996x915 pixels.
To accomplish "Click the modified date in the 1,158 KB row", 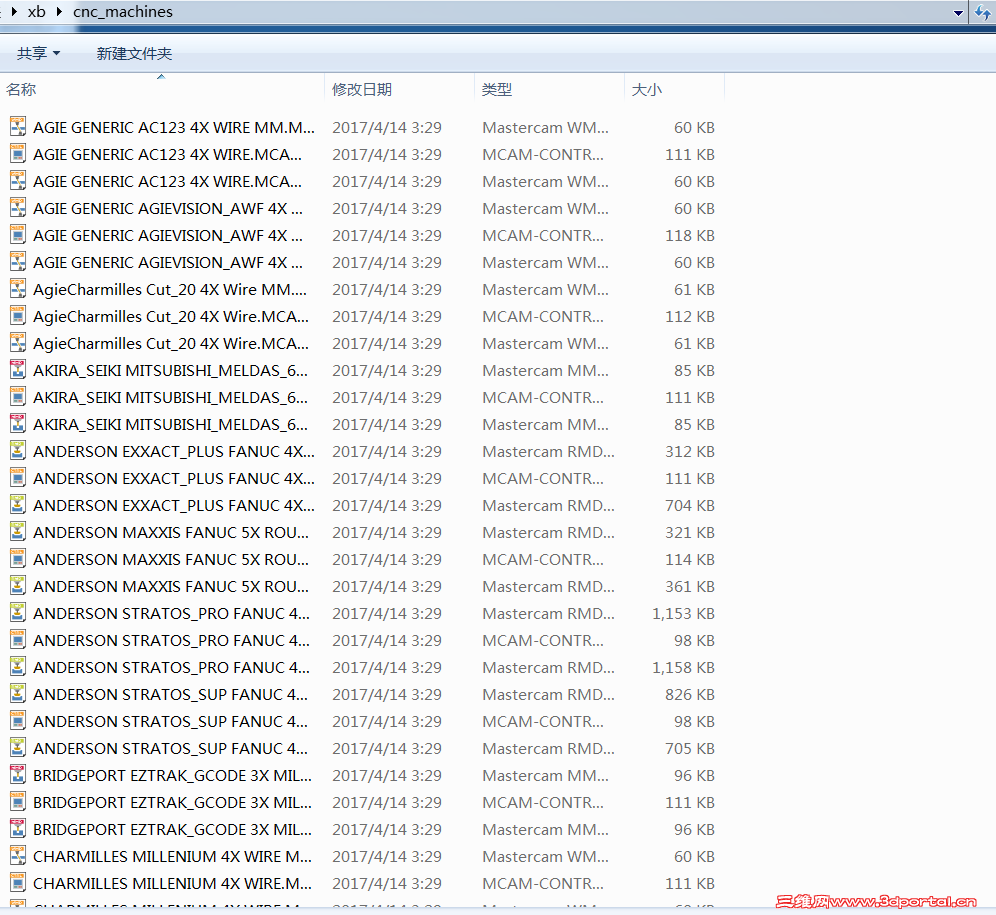I will (387, 668).
